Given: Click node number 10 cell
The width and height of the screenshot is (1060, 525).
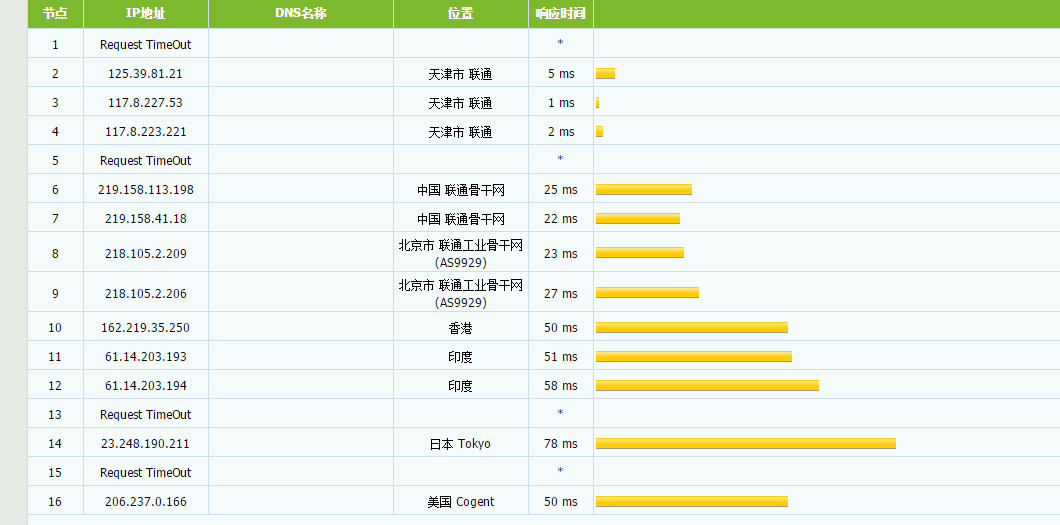Looking at the screenshot, I should click(55, 328).
